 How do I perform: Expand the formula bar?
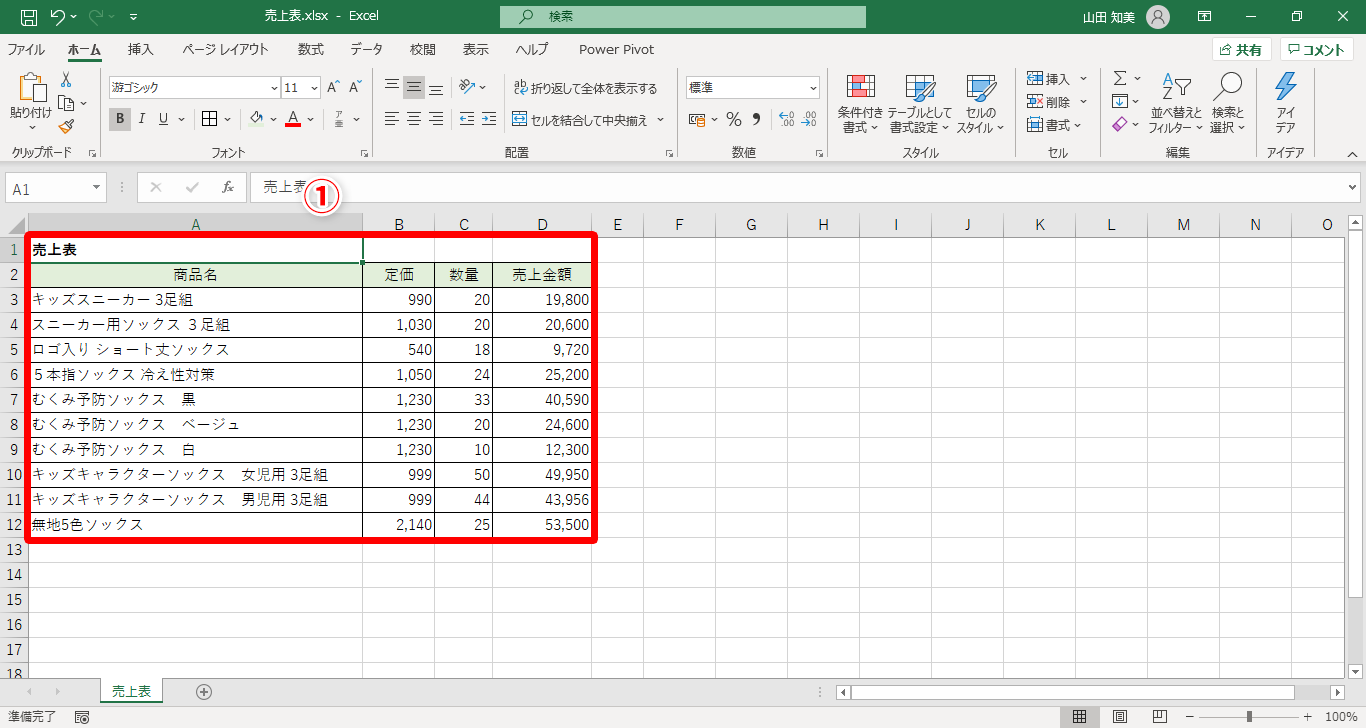(x=1353, y=187)
